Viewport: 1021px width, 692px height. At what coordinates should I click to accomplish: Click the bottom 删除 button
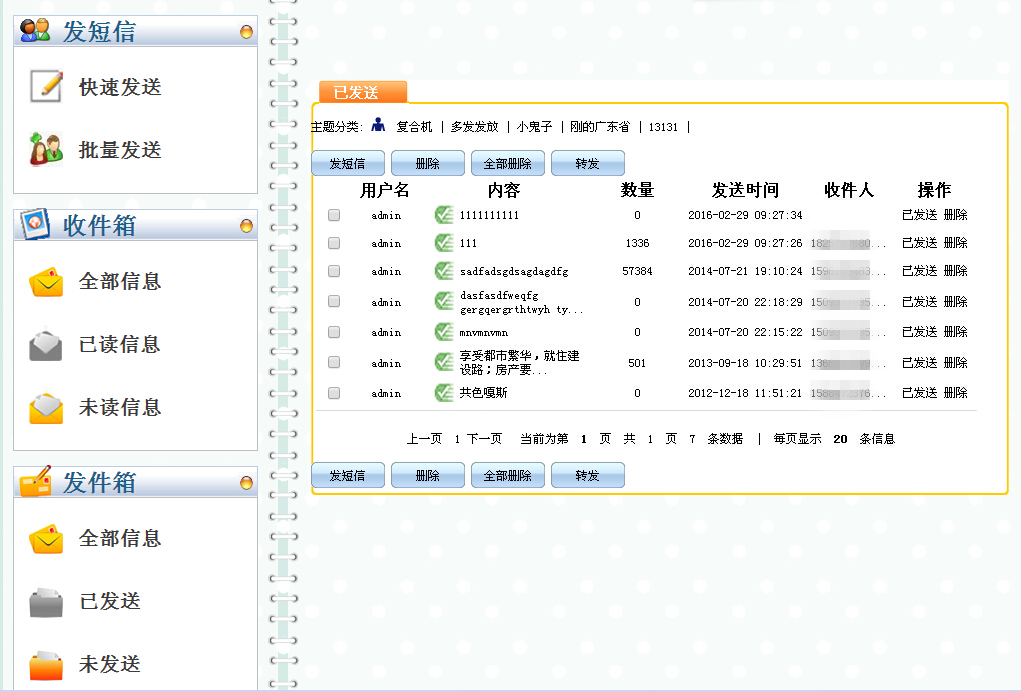(428, 475)
